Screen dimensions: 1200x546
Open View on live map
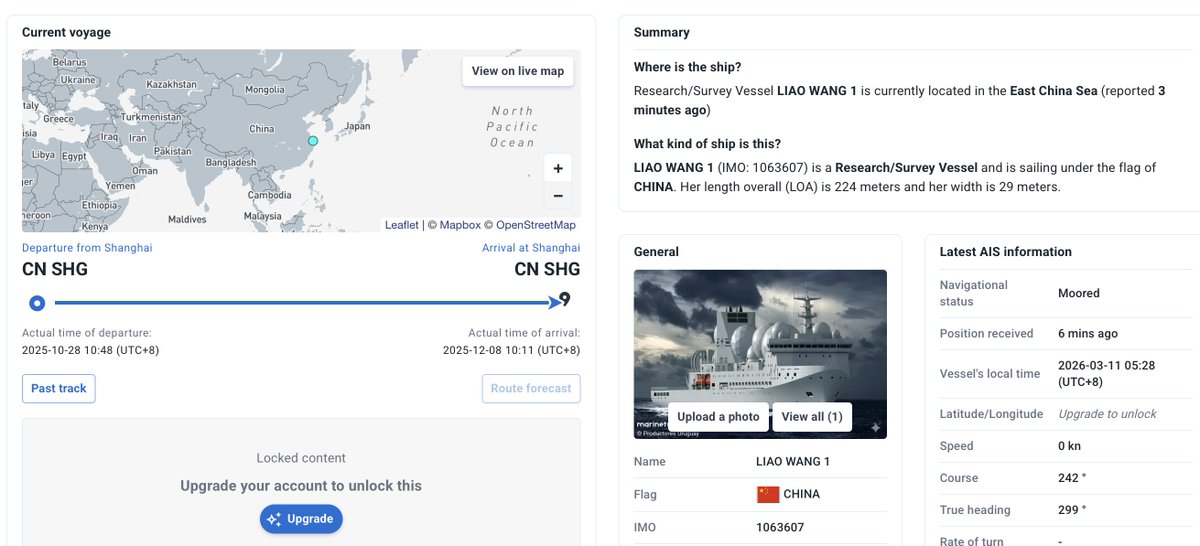point(518,71)
